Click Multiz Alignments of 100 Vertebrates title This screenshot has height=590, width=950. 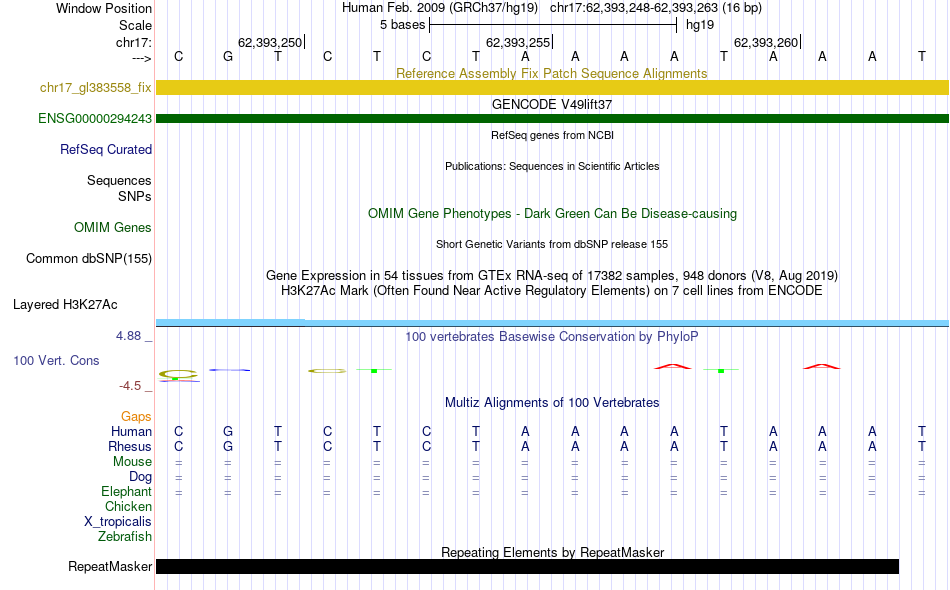pyautogui.click(x=552, y=402)
